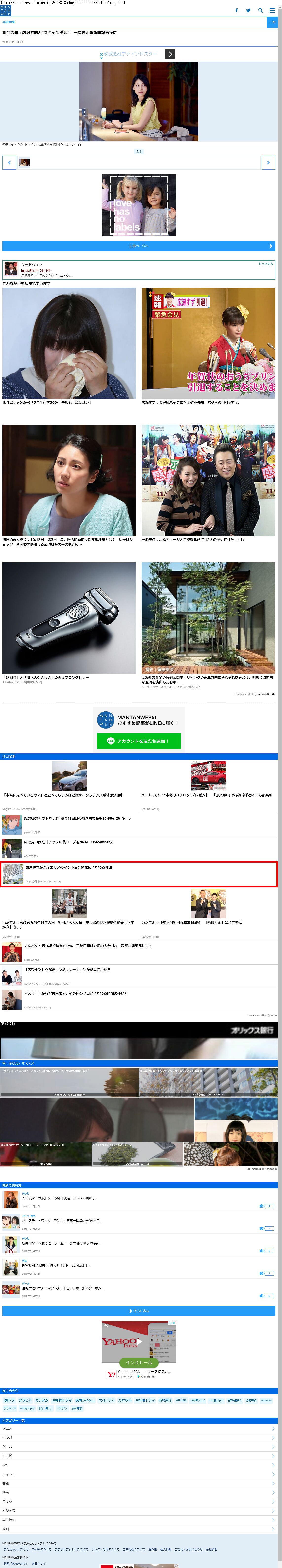This screenshot has width=282, height=1568.
Task: Click the 一覧 button beside 写真特集
Action: point(272,22)
